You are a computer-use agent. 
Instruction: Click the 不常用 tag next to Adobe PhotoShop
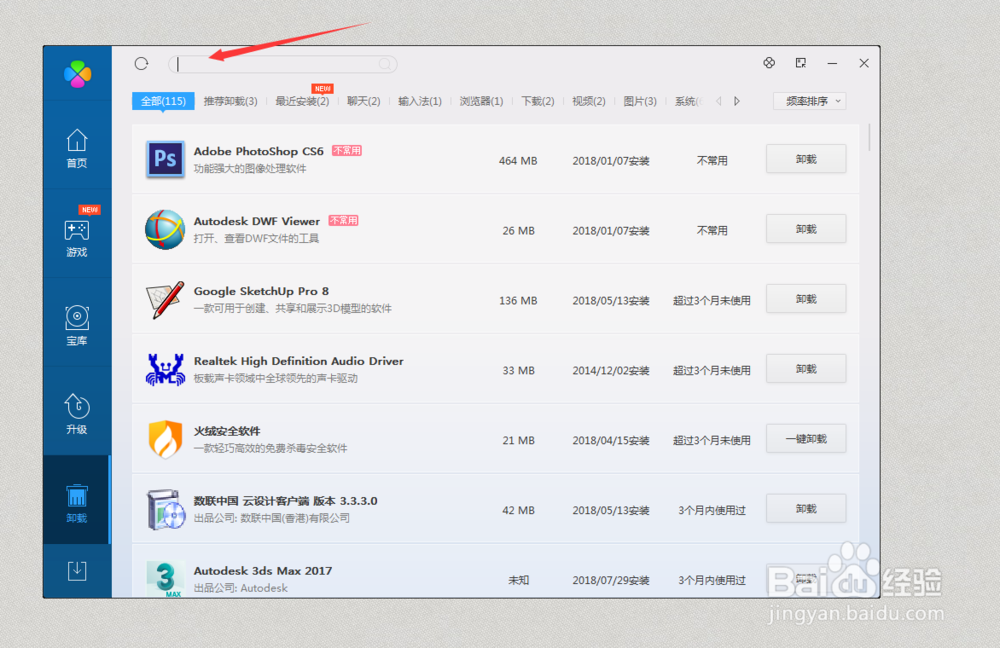(347, 151)
